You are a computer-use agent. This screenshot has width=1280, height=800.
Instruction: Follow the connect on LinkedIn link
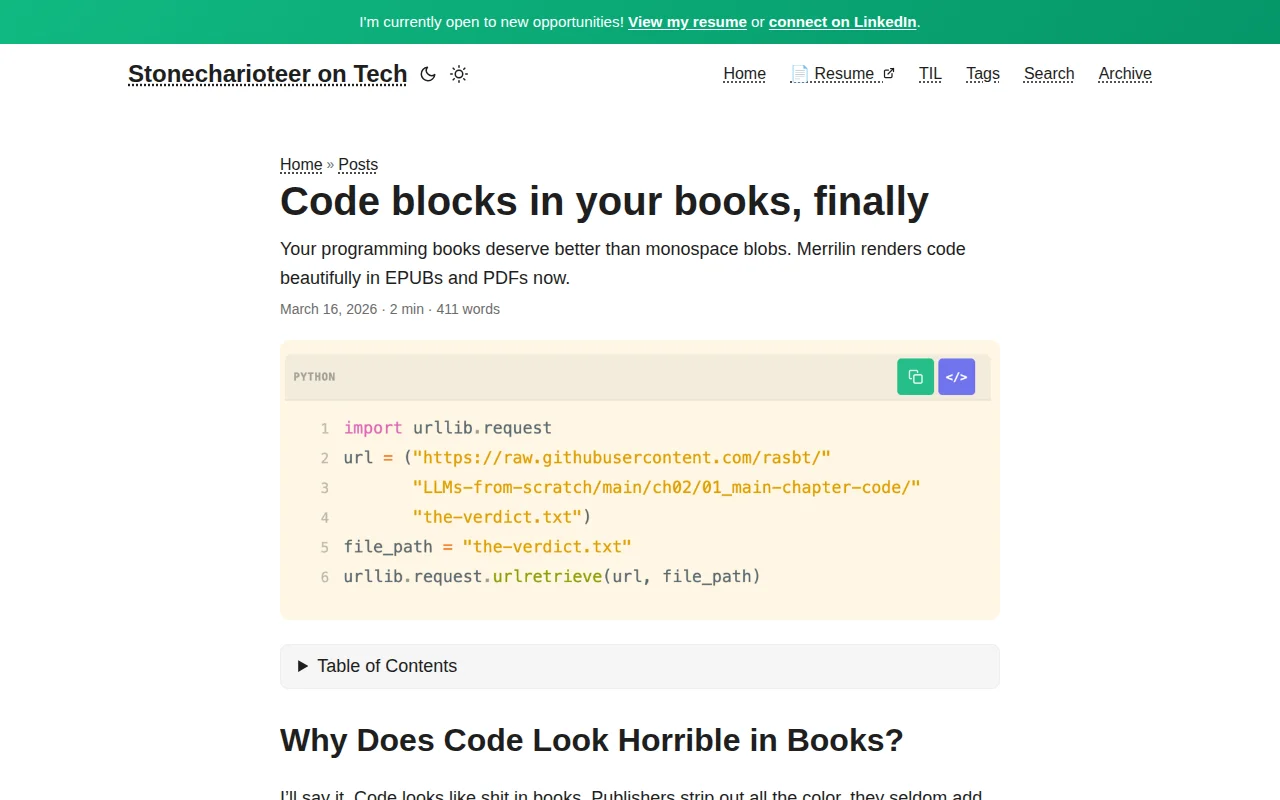tap(843, 22)
